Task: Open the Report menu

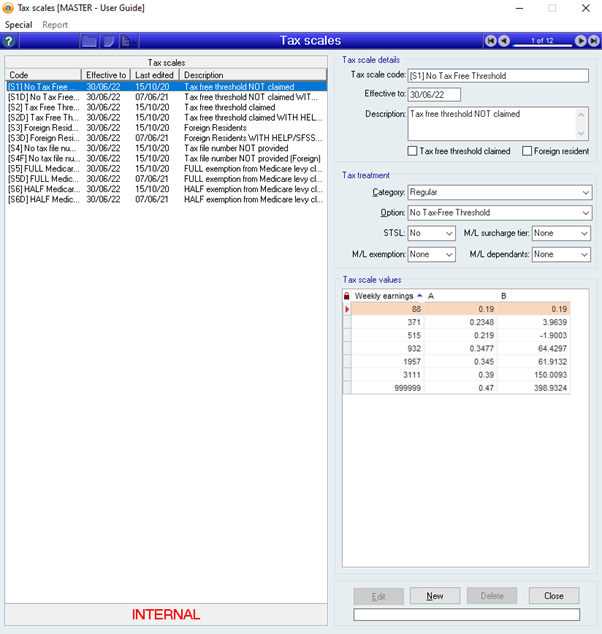Action: pos(55,24)
